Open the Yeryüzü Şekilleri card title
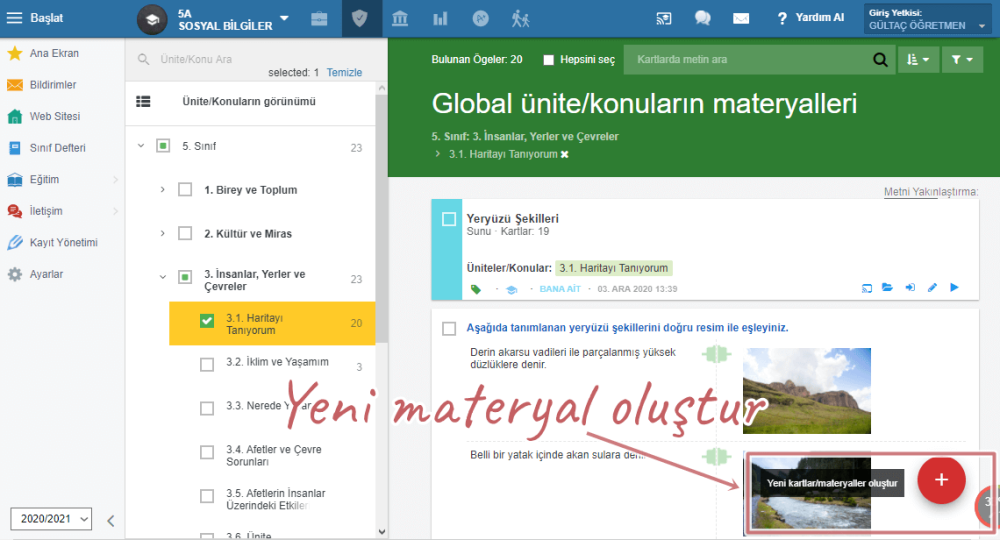 512,219
